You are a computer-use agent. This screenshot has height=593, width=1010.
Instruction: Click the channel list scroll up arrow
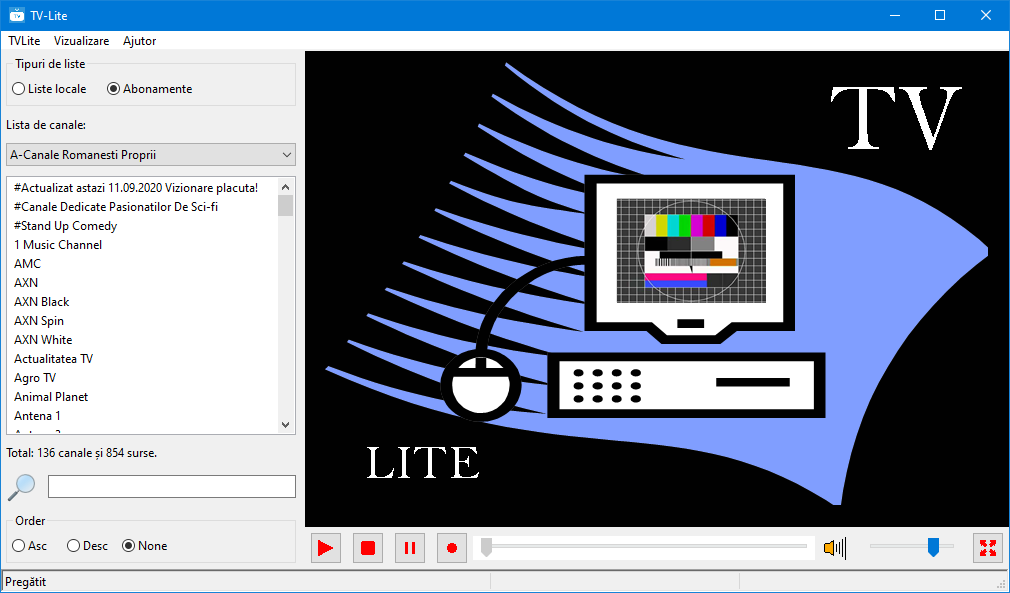(285, 187)
